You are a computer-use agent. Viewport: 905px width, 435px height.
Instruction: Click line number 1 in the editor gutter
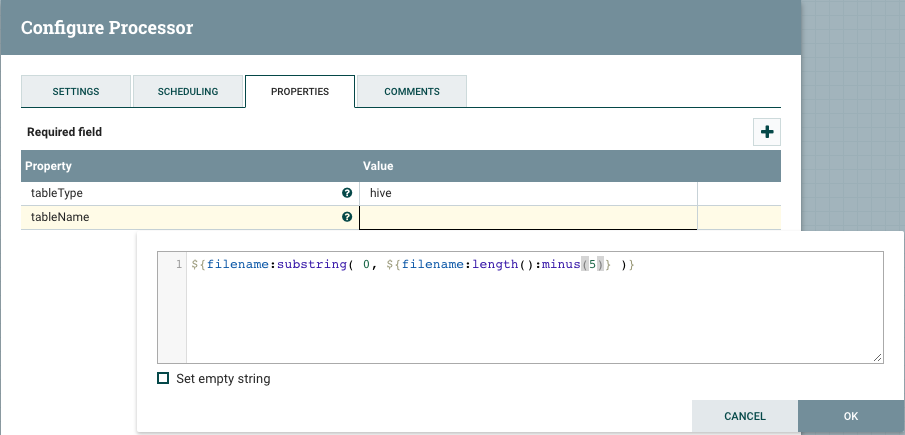[x=178, y=265]
